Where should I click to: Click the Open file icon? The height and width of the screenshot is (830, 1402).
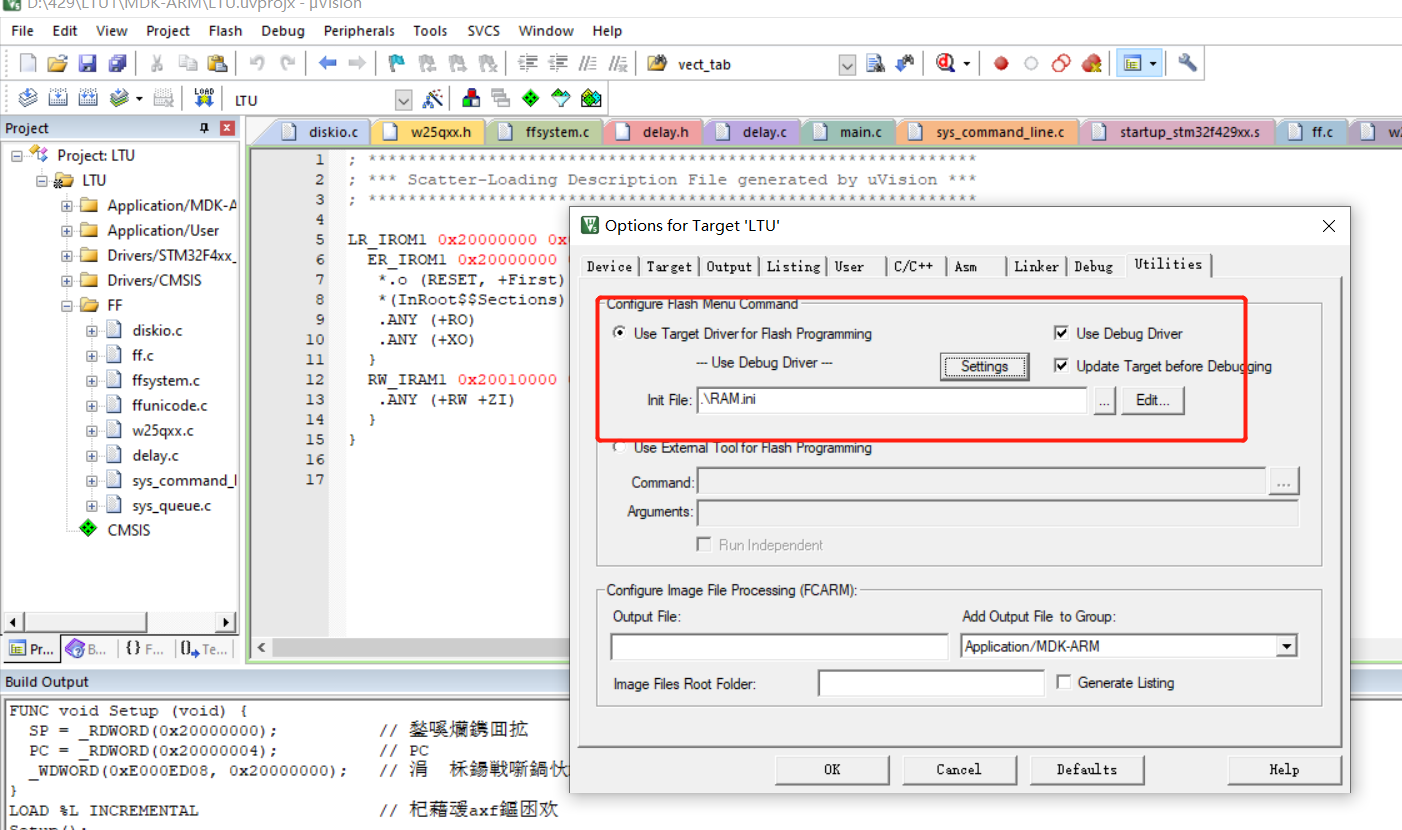tap(57, 64)
